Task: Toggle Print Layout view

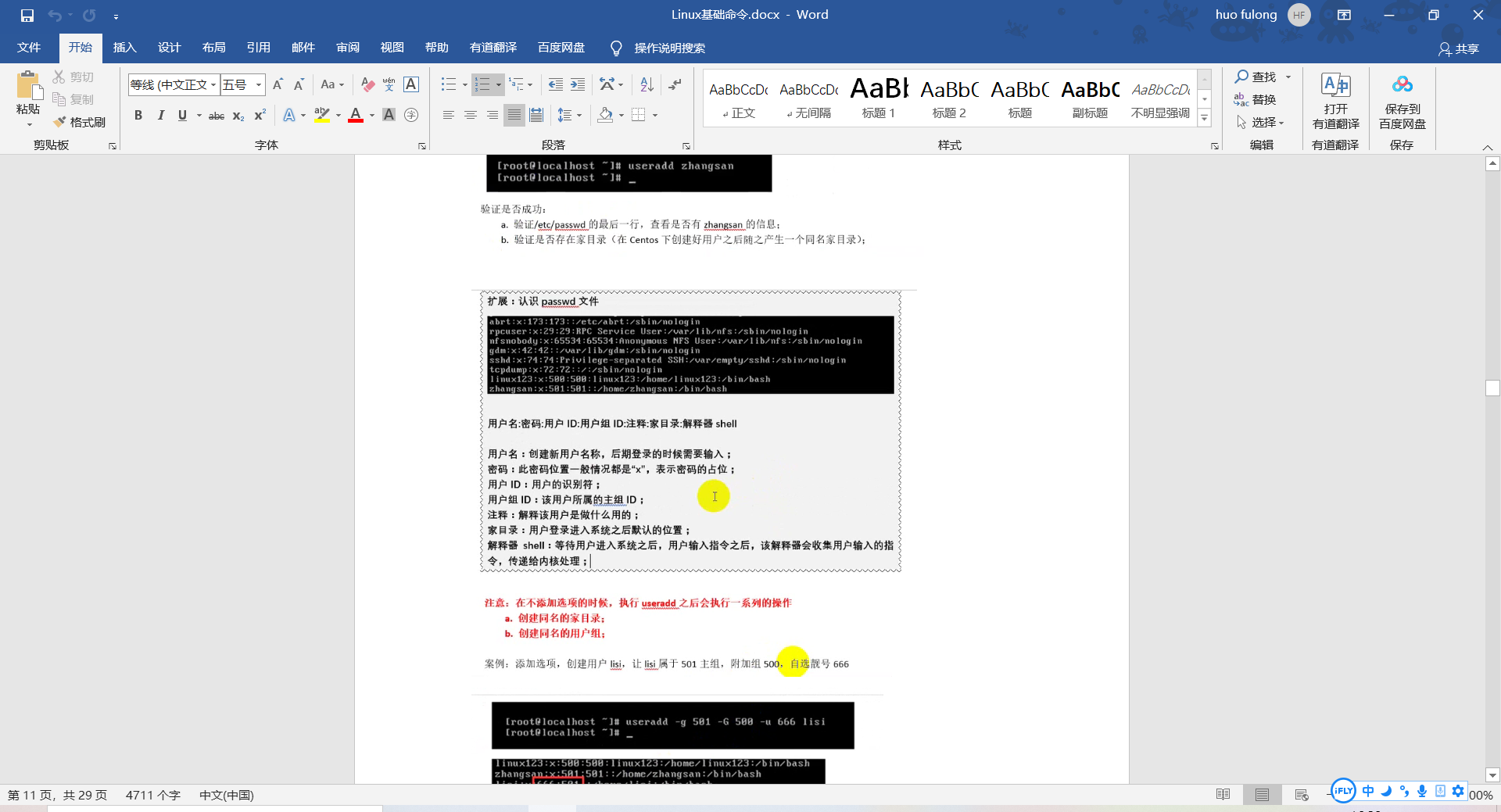Action: tap(1262, 795)
